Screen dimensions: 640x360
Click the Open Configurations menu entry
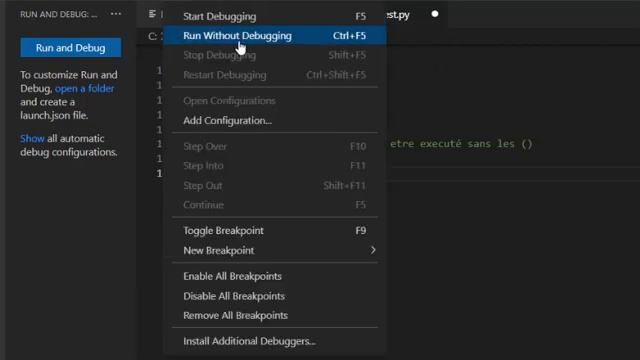point(275,101)
